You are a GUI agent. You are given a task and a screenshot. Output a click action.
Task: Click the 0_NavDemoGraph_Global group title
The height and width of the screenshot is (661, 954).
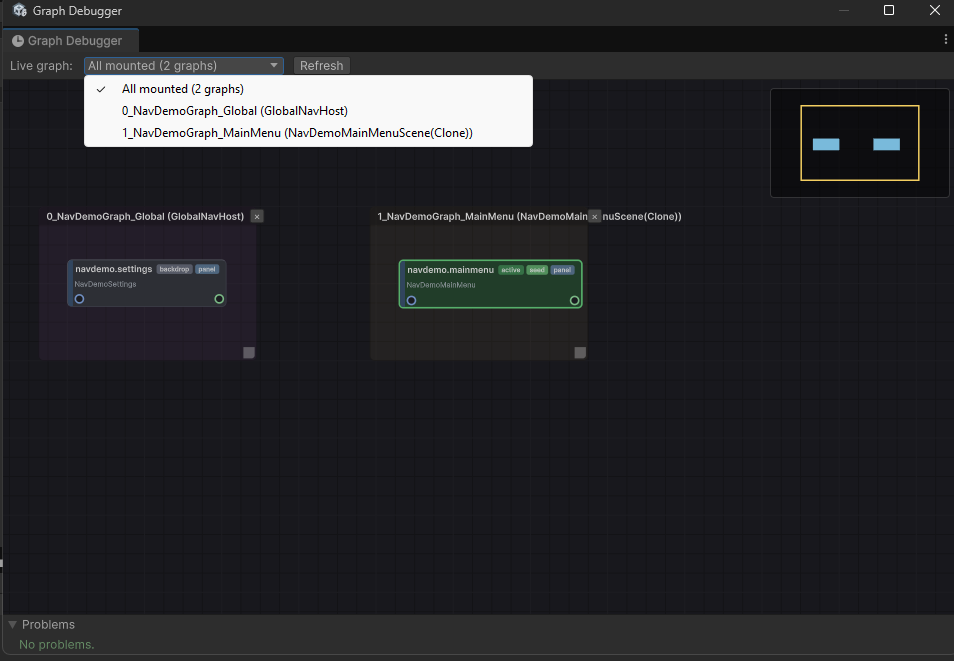(x=145, y=217)
